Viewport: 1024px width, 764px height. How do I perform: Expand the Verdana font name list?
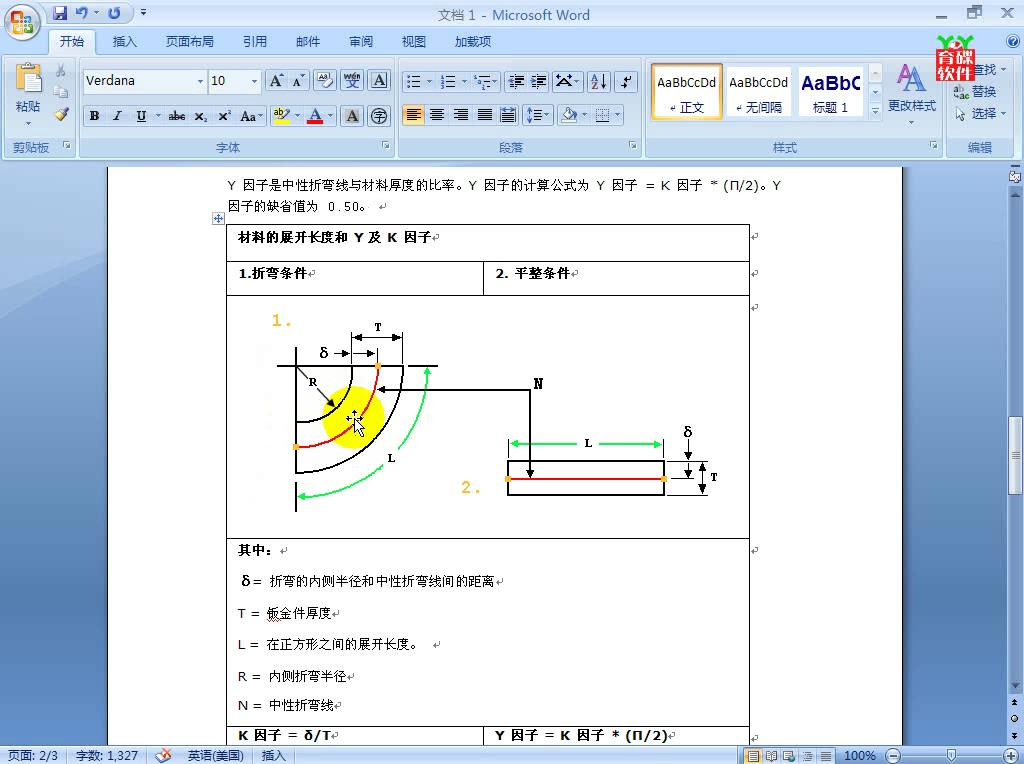point(200,81)
